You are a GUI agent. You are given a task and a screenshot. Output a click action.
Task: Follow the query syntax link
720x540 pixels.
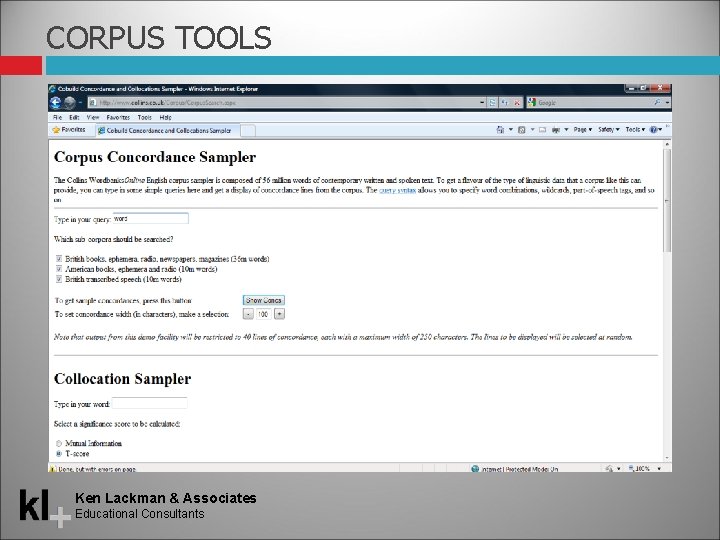(397, 190)
